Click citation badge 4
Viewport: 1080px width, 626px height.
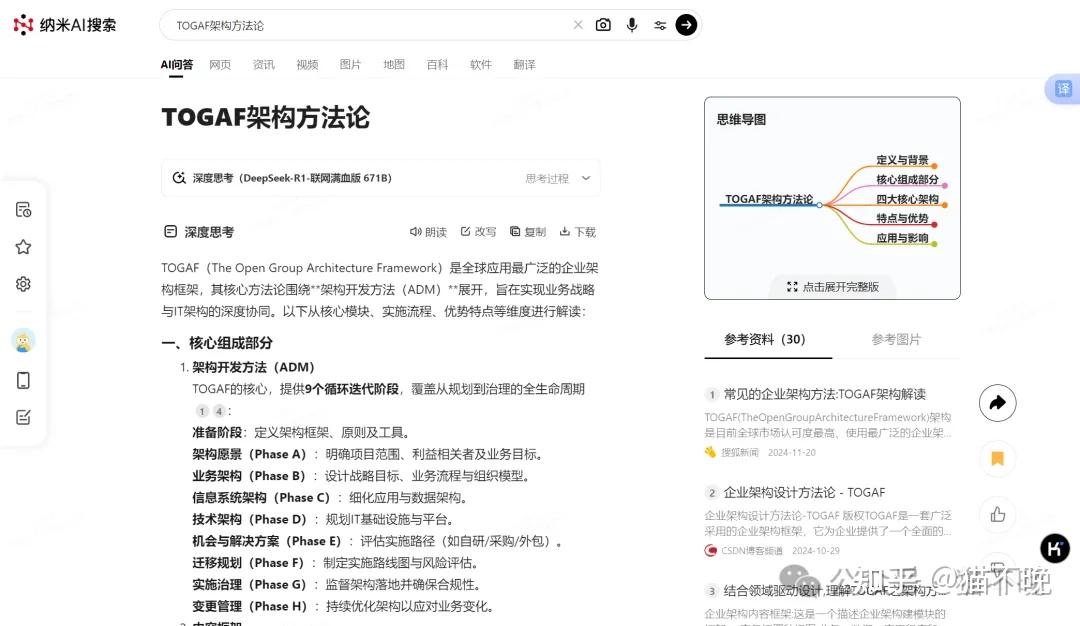click(219, 411)
